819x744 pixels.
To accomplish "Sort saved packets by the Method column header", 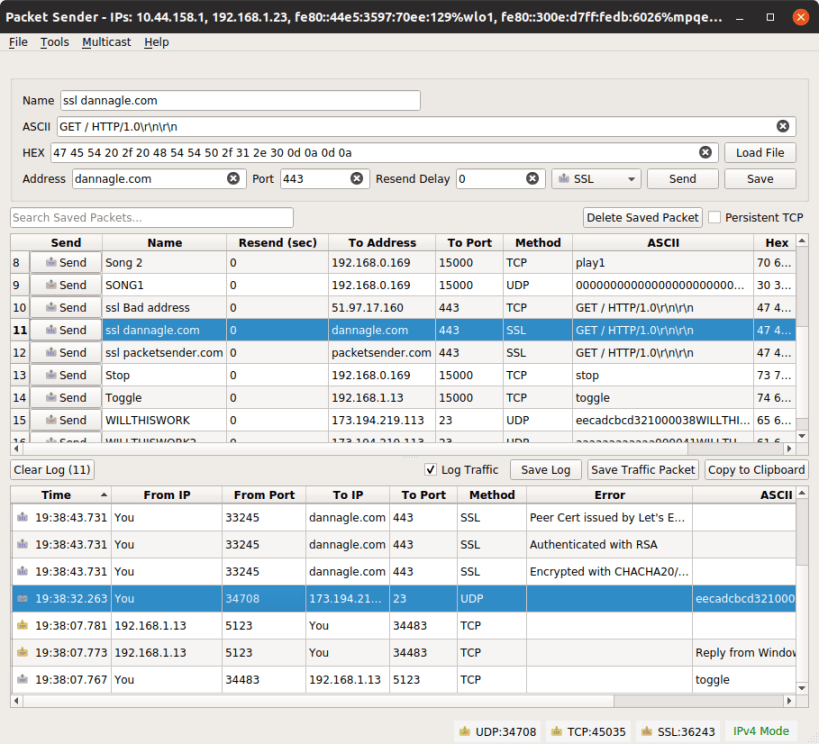I will (x=537, y=242).
